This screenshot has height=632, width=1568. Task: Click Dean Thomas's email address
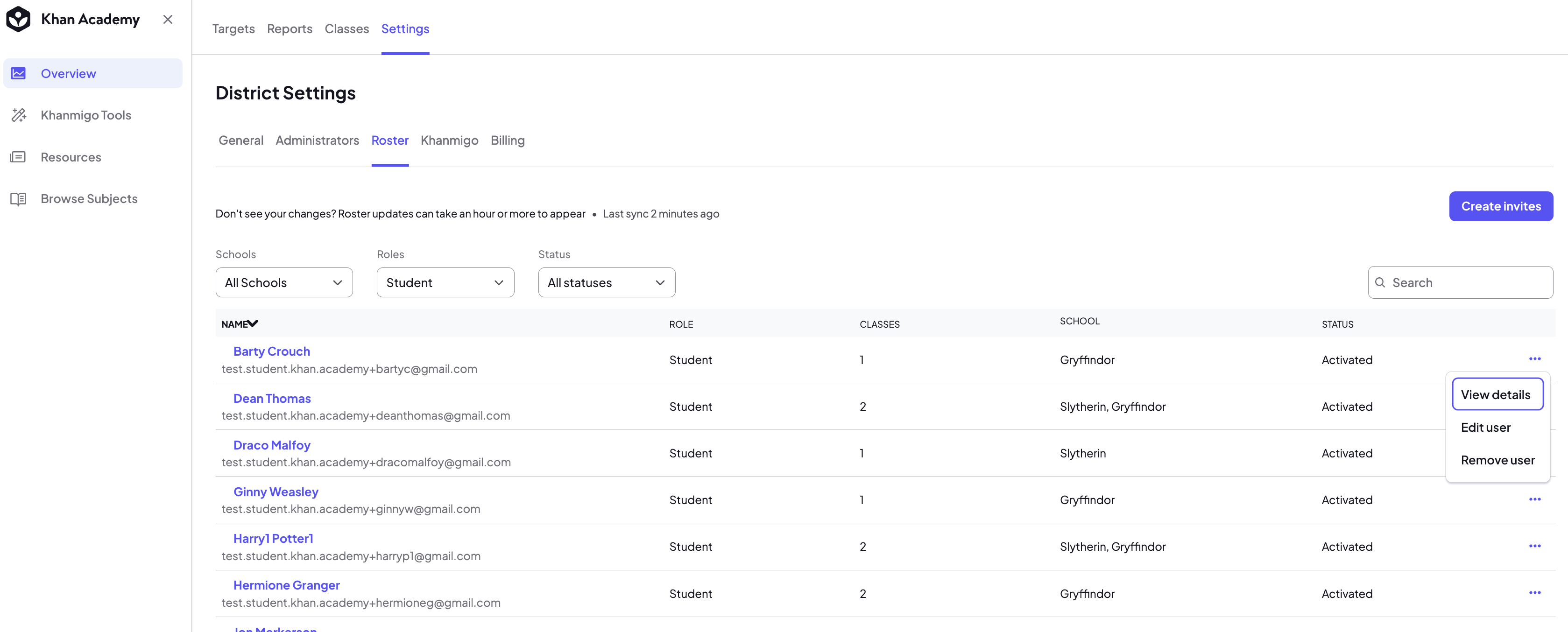(366, 416)
